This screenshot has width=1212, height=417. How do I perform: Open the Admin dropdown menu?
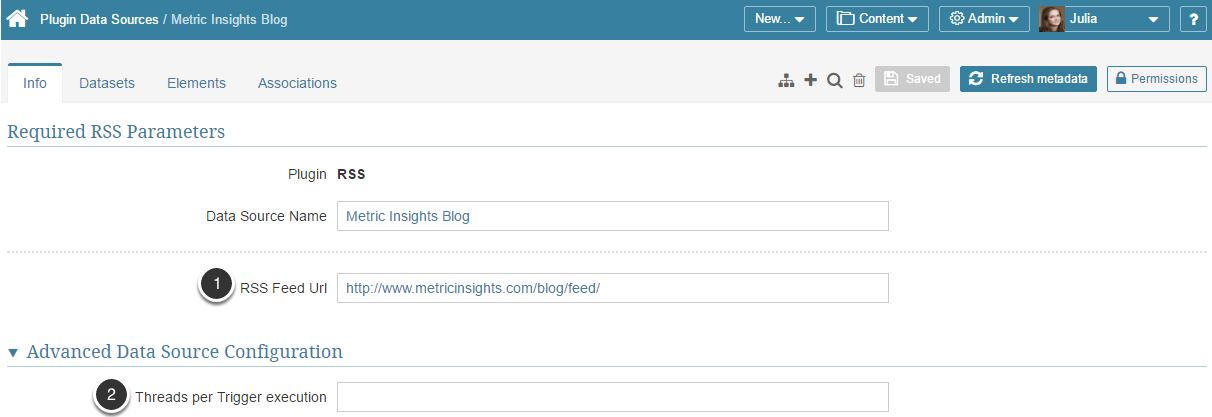[984, 19]
